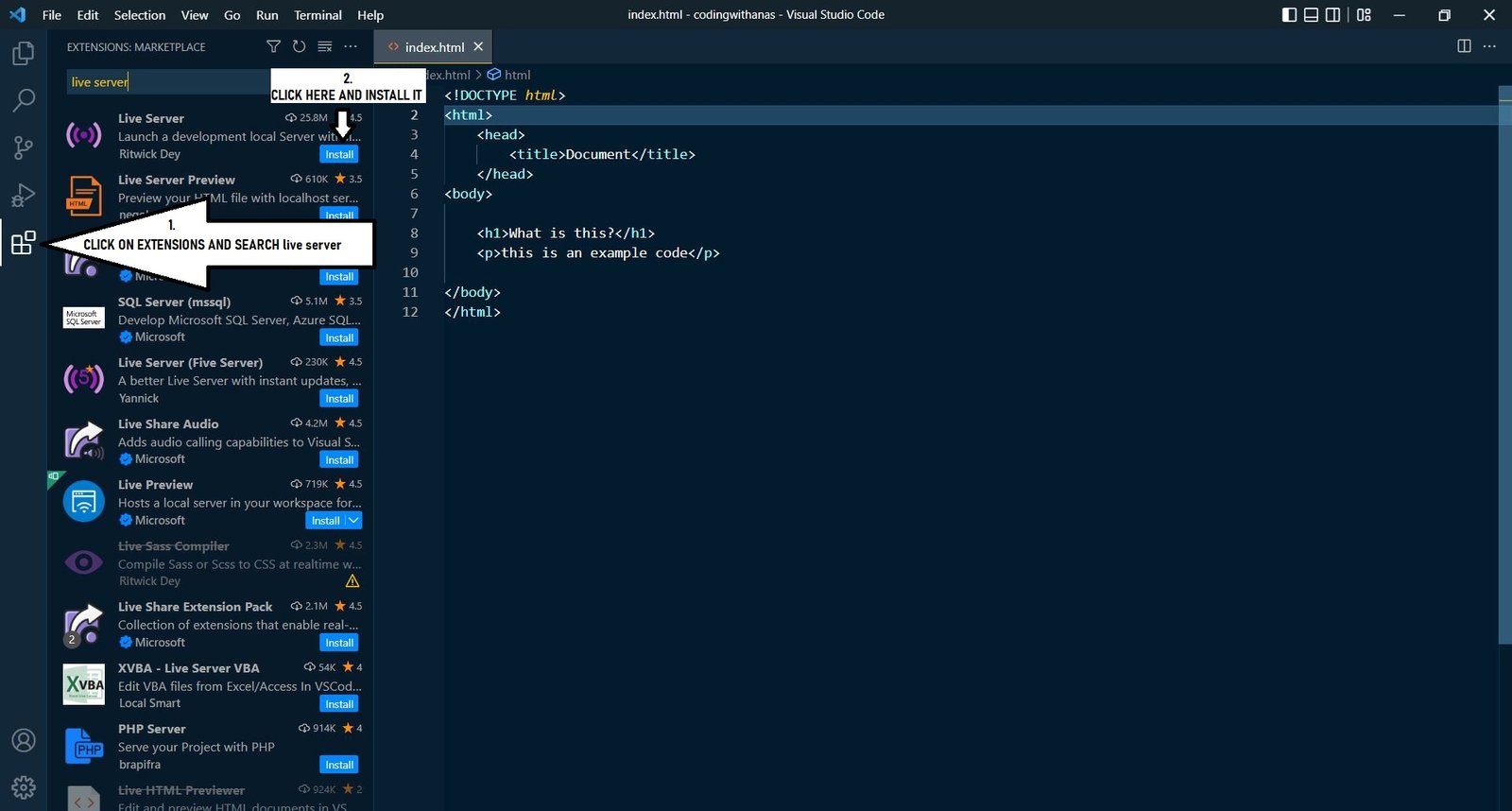The image size is (1512, 811).
Task: Open the Manage gear icon
Action: pos(23,786)
